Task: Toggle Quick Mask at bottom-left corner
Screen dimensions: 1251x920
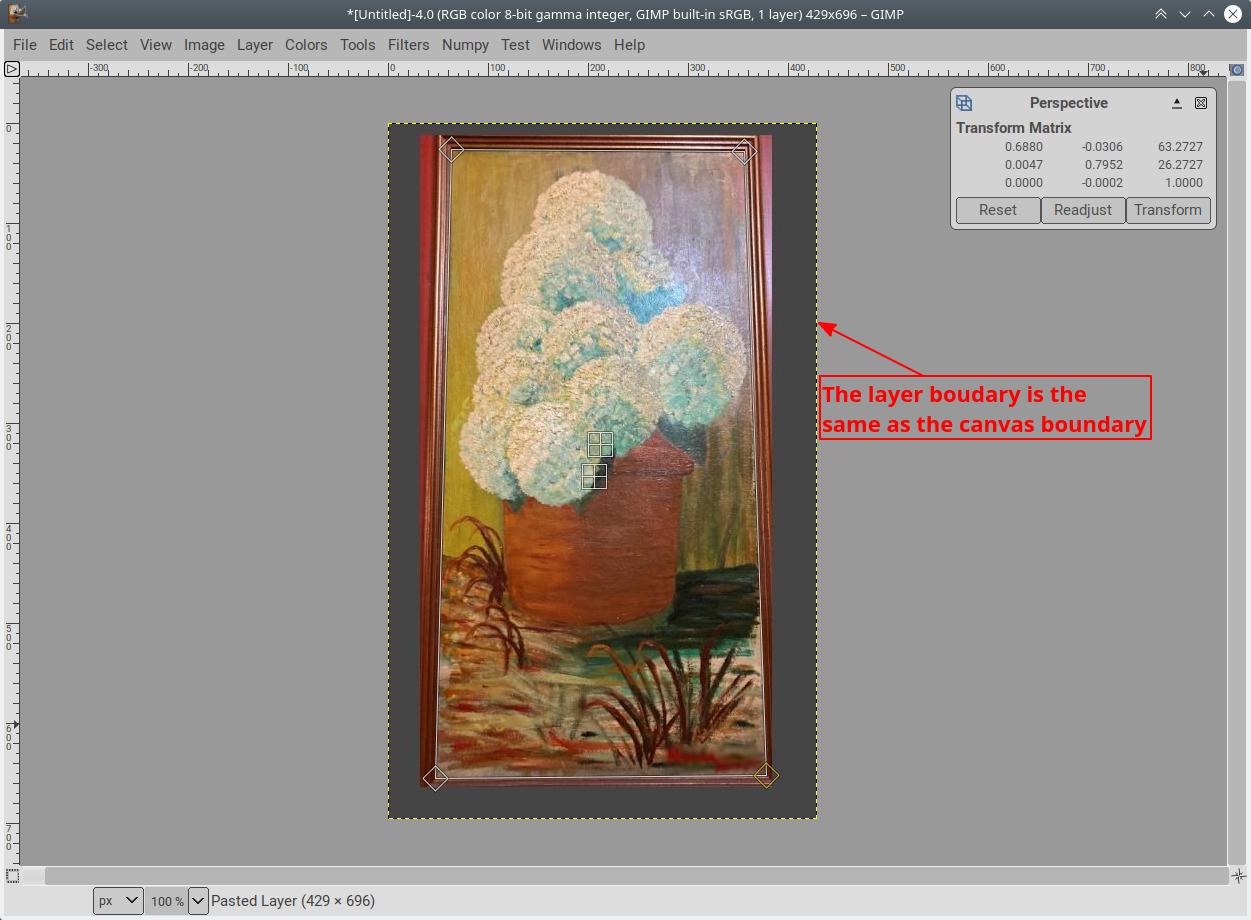Action: pos(11,876)
